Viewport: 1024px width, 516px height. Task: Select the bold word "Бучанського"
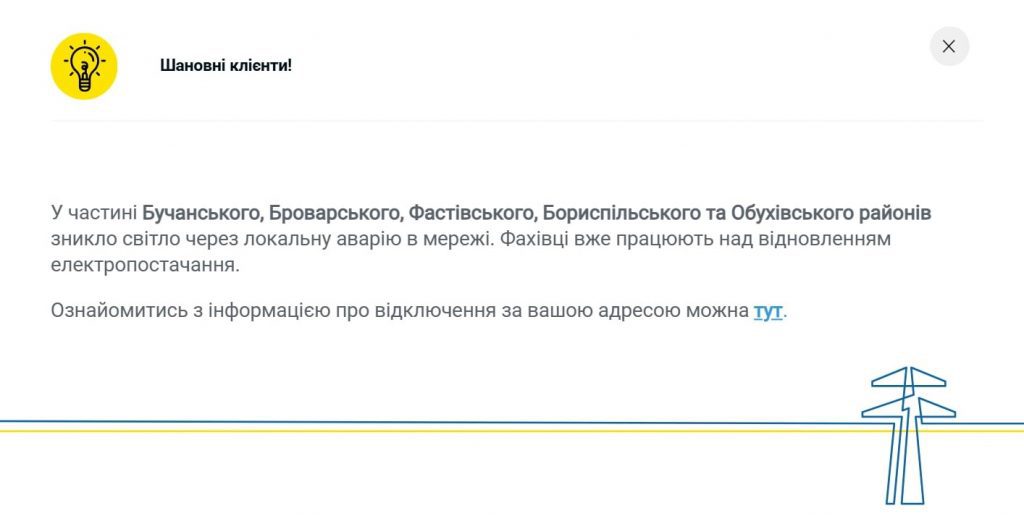click(203, 213)
